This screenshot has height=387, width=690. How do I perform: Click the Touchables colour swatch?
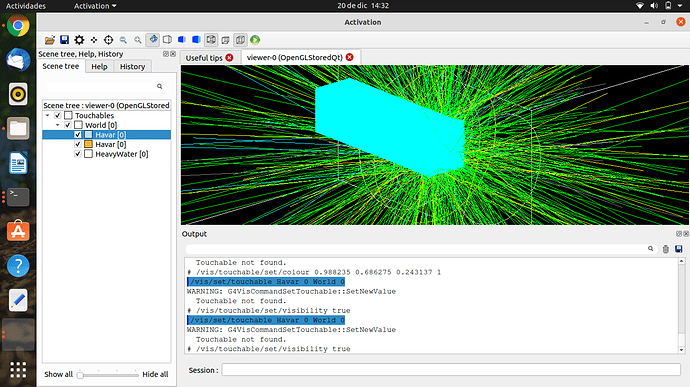pos(68,115)
